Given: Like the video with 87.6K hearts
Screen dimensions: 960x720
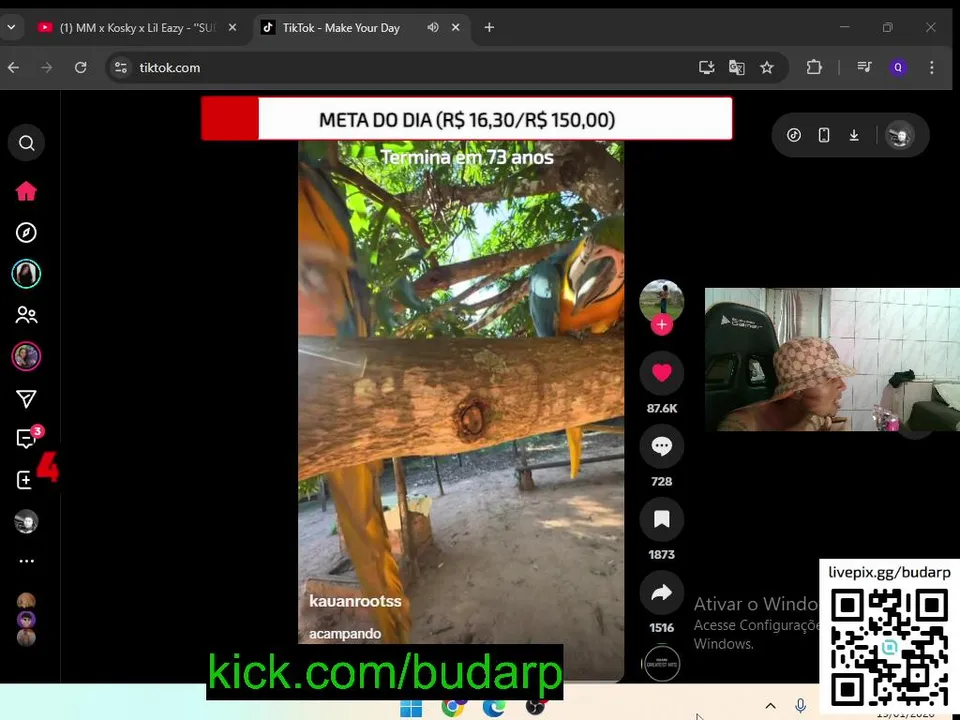Looking at the screenshot, I should click(x=661, y=373).
